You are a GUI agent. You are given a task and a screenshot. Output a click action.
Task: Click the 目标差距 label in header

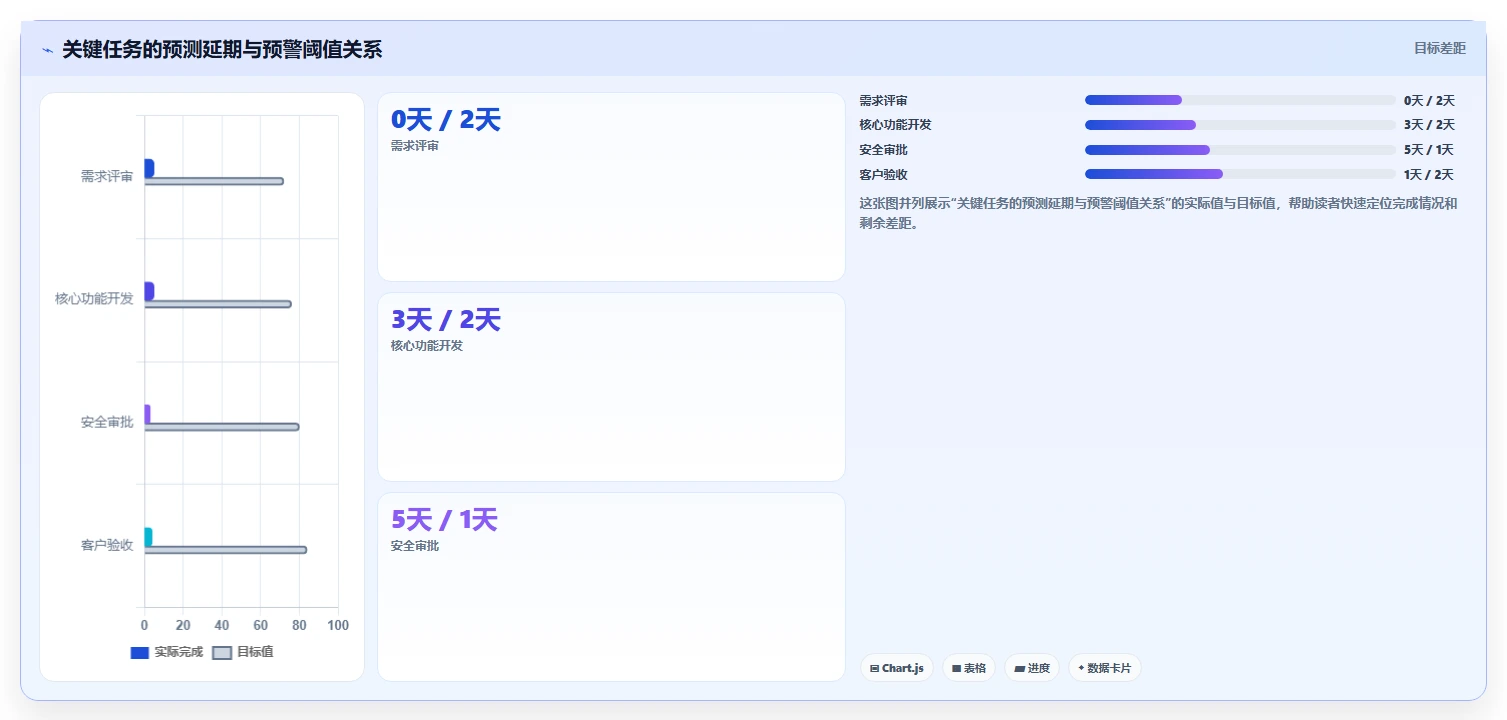1439,48
